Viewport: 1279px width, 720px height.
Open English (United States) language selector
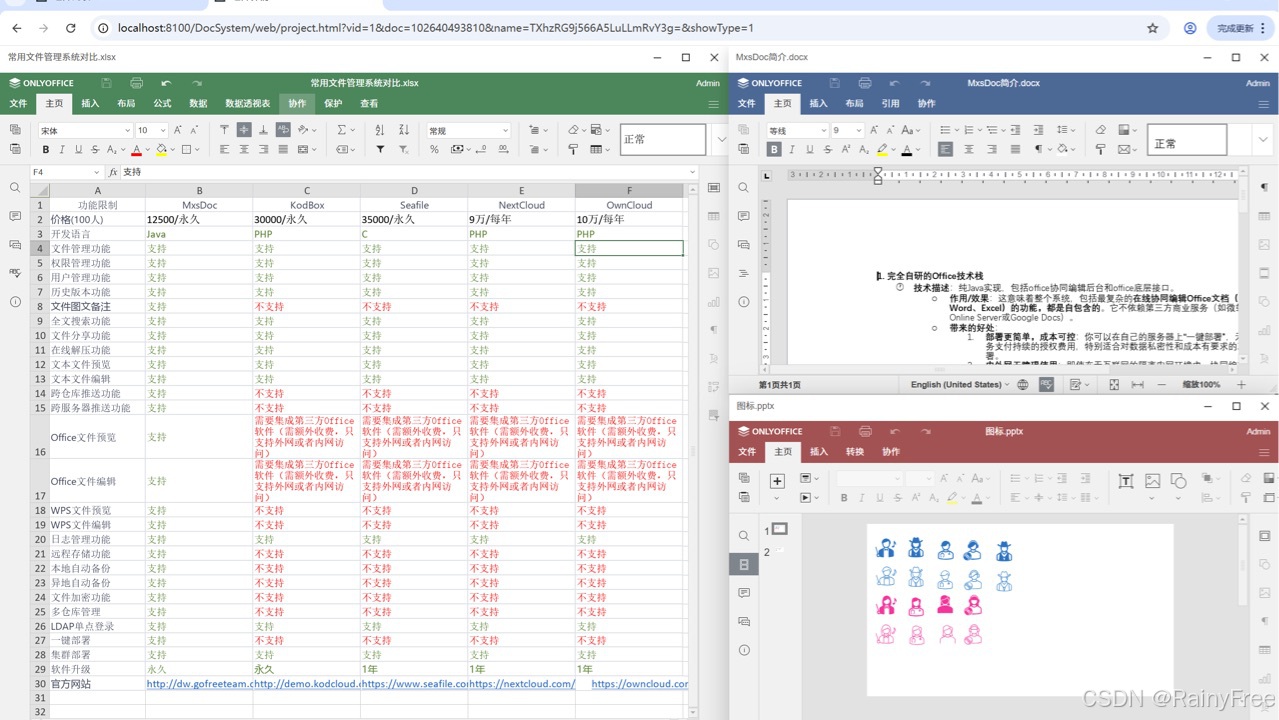(958, 384)
